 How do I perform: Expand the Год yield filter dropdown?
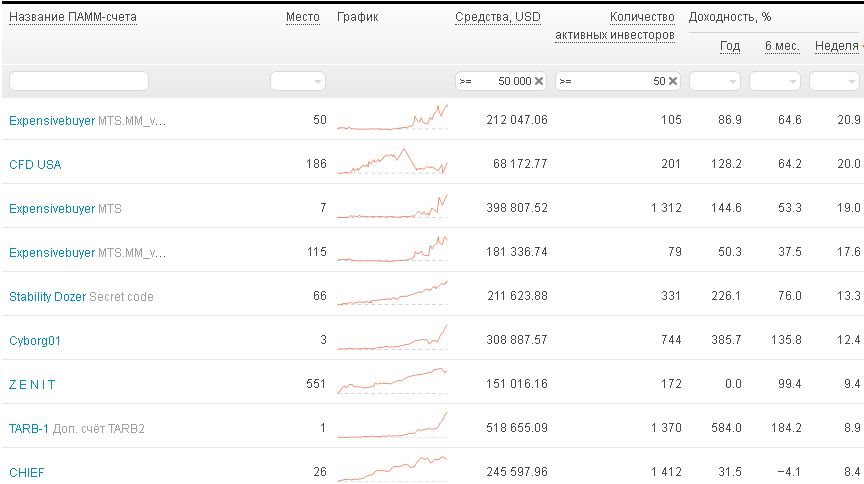click(715, 81)
